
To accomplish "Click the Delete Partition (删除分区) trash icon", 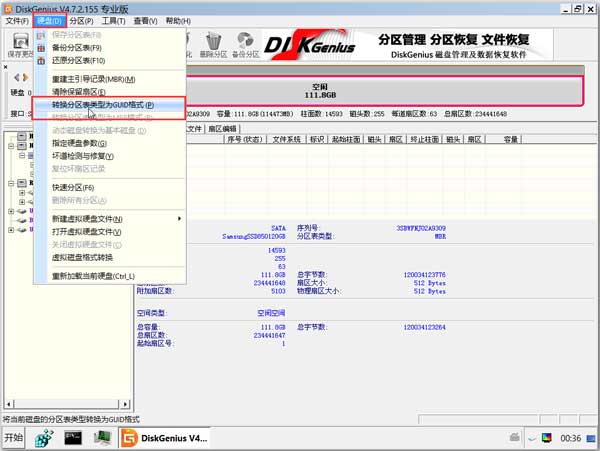I will click(213, 45).
